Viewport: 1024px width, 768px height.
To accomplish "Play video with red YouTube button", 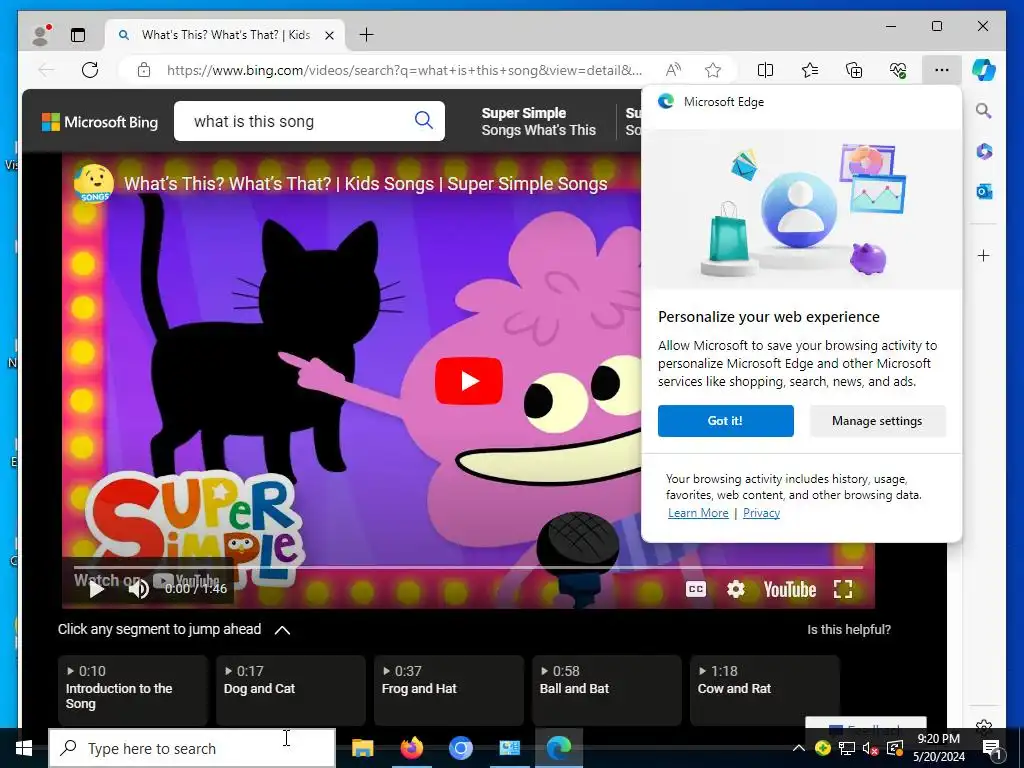I will point(469,381).
